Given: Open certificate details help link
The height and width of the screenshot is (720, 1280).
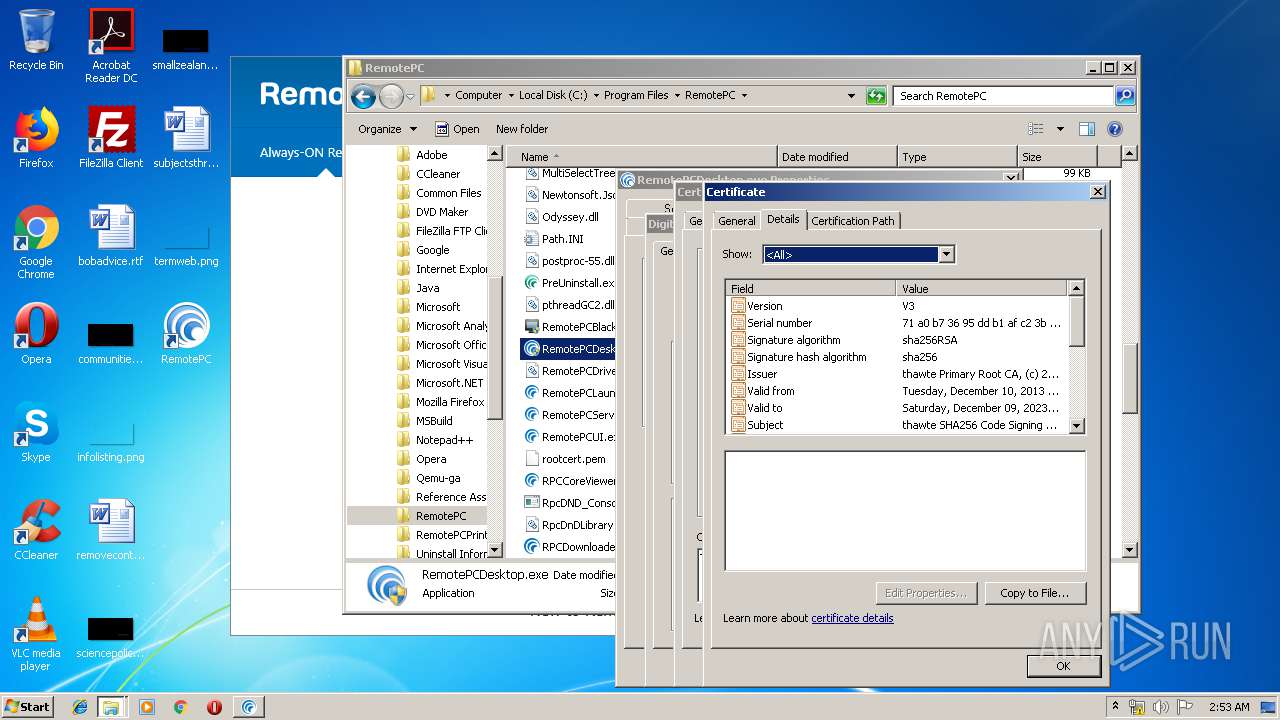Looking at the screenshot, I should point(852,618).
